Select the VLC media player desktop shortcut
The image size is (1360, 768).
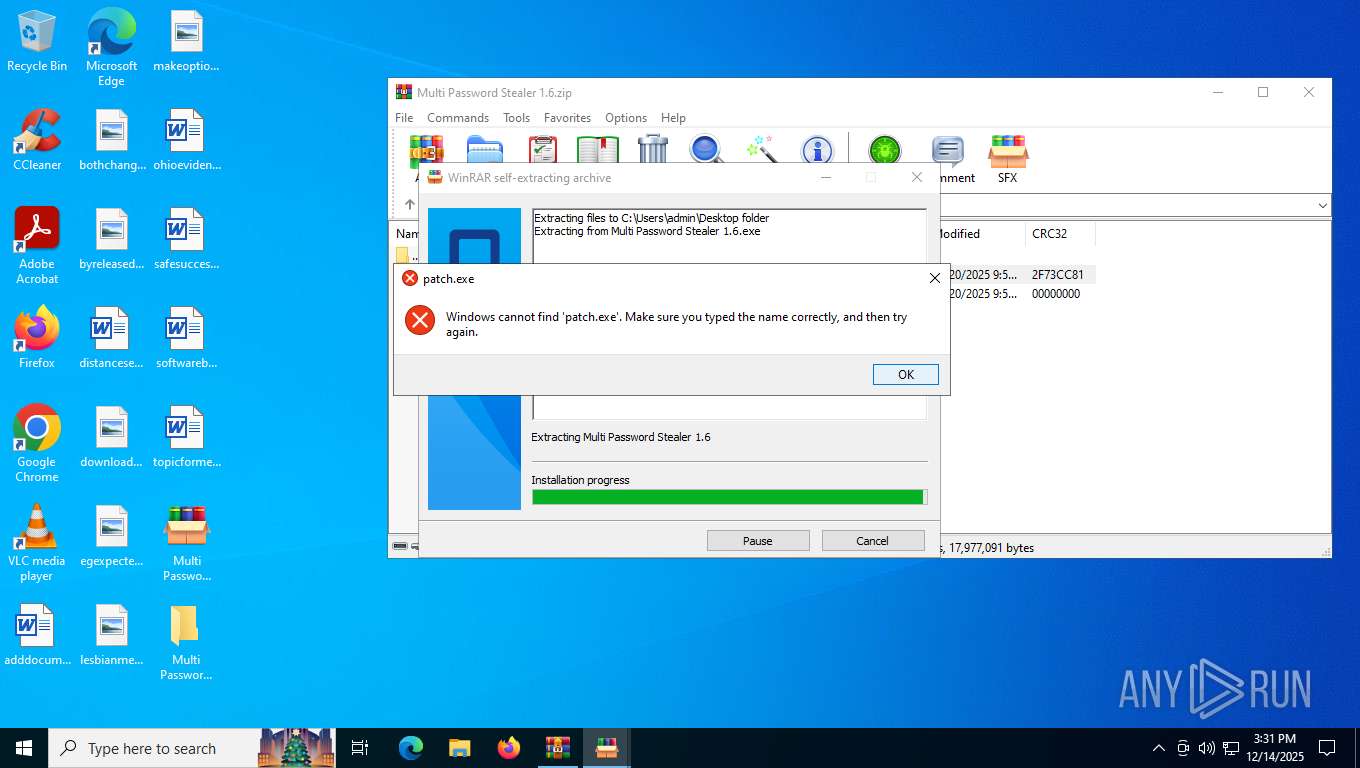37,543
